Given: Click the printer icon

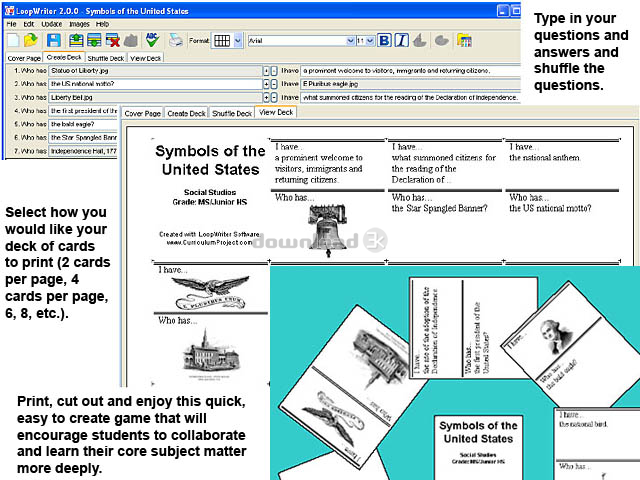Looking at the screenshot, I should (x=176, y=40).
